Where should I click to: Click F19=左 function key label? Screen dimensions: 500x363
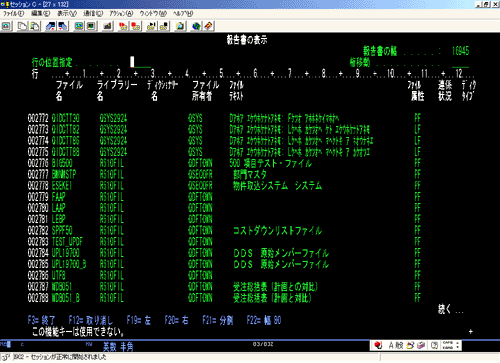click(139, 320)
